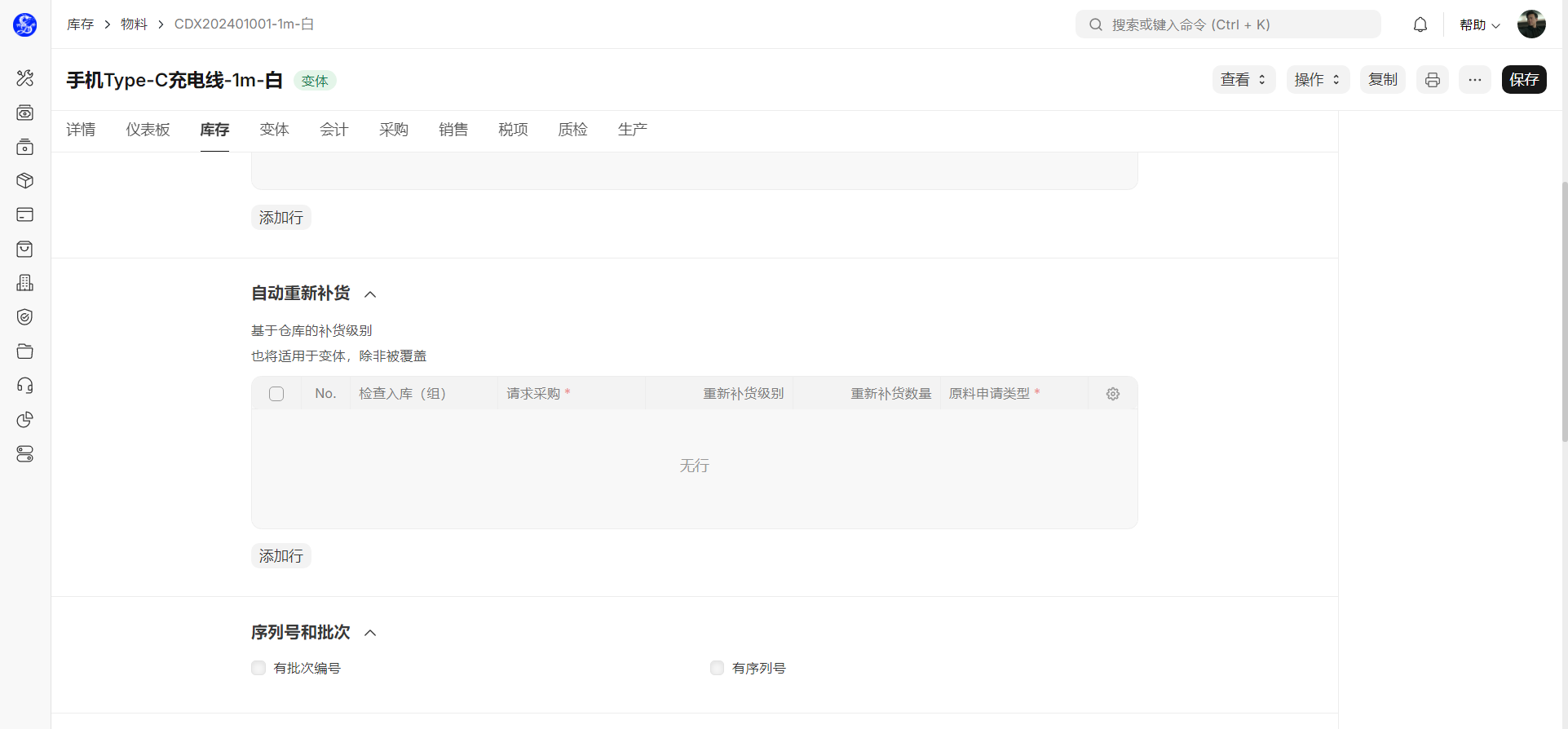Switch to the 采购 tab
The width and height of the screenshot is (1568, 729).
393,130
